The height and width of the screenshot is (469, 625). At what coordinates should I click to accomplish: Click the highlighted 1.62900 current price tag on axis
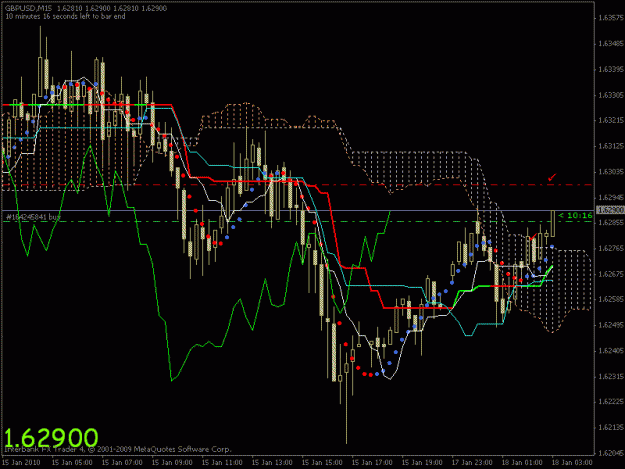click(x=610, y=210)
